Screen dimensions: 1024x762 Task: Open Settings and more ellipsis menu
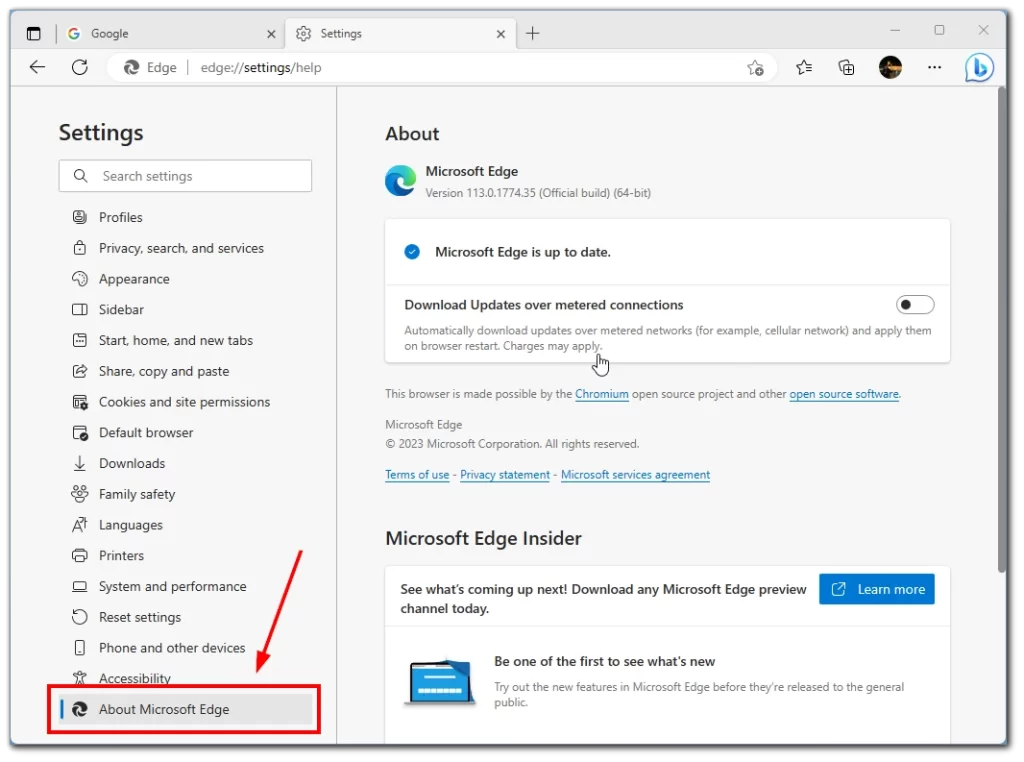click(935, 67)
